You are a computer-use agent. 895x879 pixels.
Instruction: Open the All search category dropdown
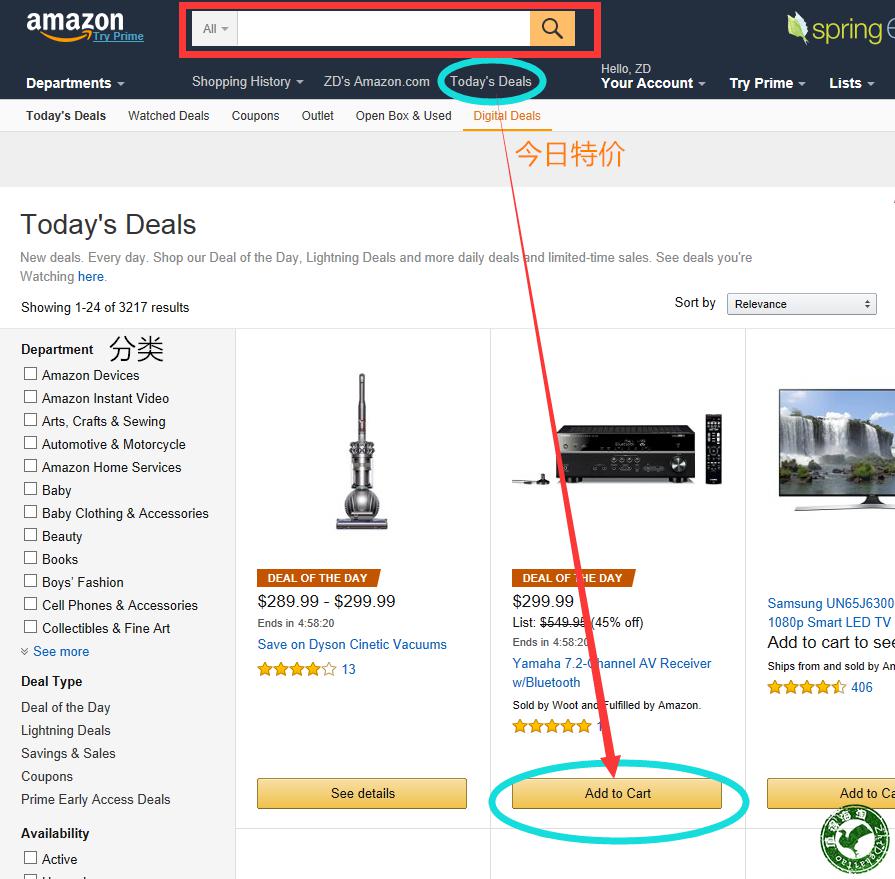[215, 29]
